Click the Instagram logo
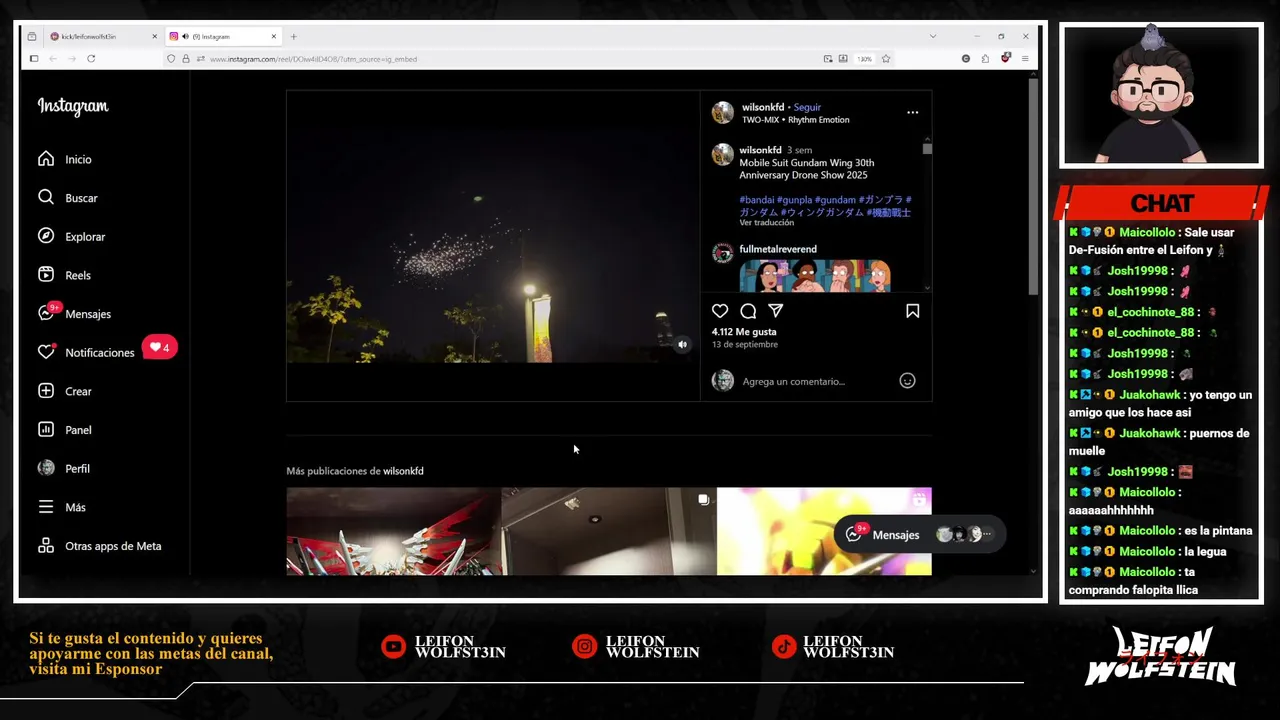 tap(73, 106)
